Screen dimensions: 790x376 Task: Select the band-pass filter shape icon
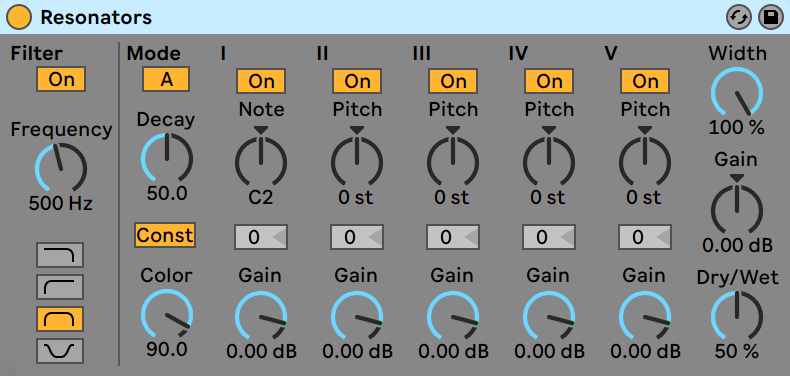[x=60, y=319]
